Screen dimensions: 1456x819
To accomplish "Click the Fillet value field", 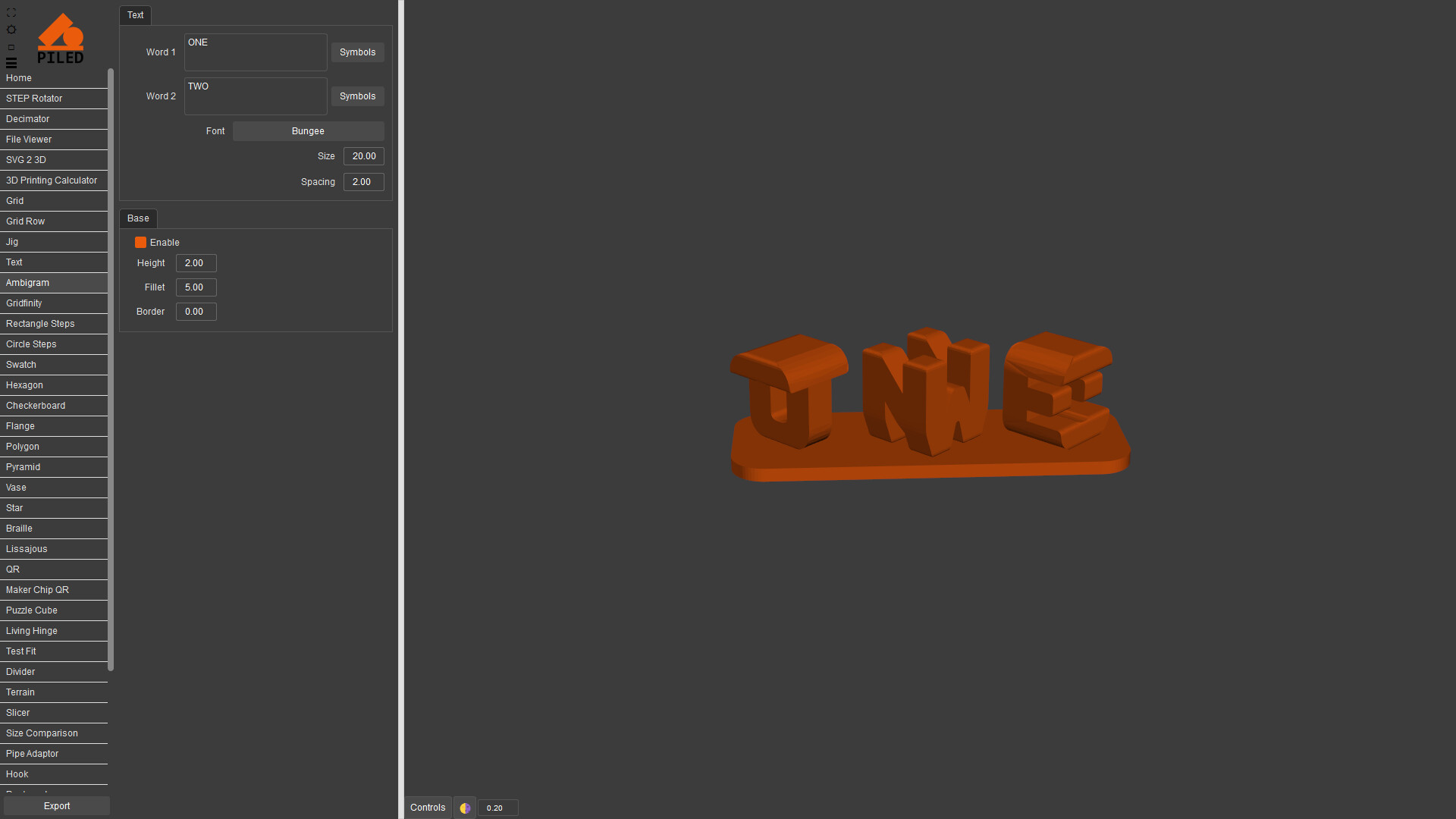I will (x=196, y=287).
